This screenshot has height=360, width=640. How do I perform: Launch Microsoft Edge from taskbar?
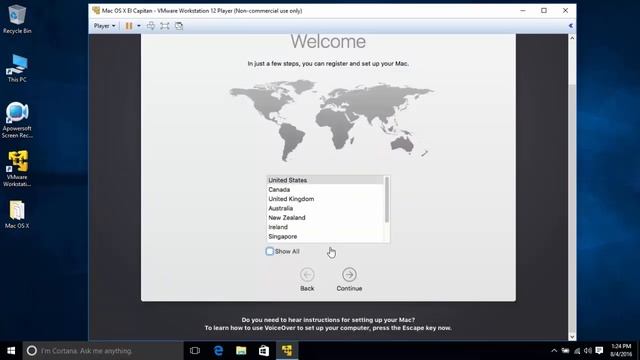coord(218,351)
